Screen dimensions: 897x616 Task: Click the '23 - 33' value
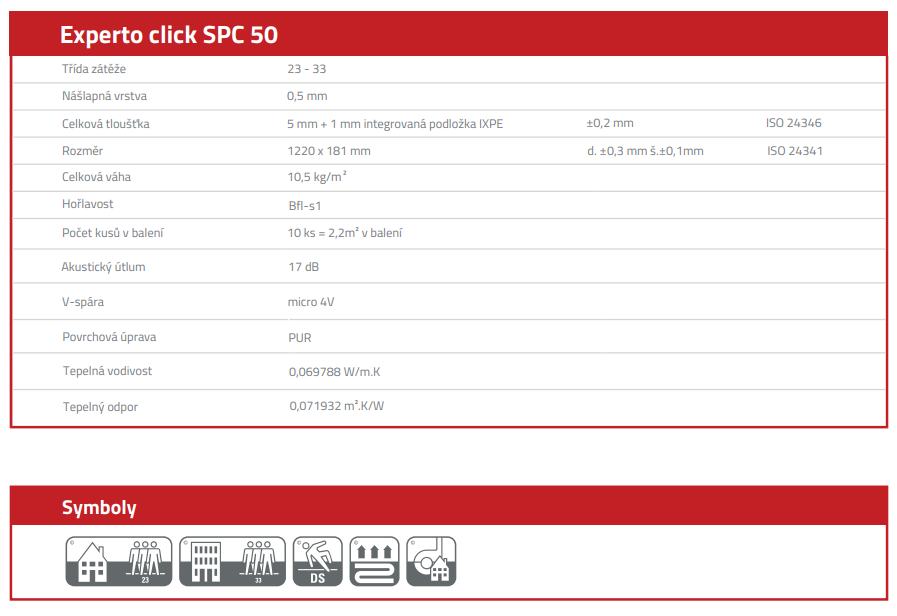[x=307, y=69]
